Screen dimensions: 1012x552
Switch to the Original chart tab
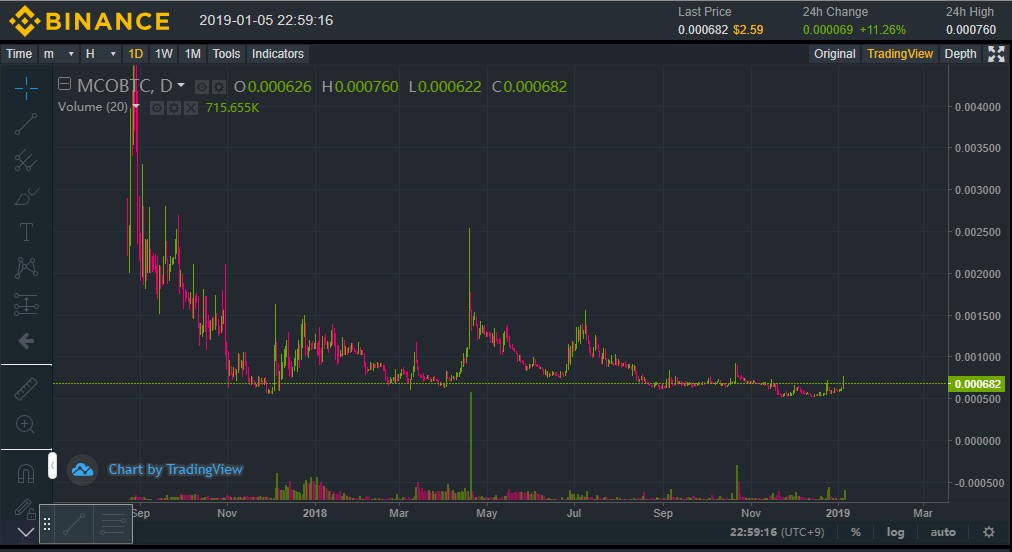point(834,54)
